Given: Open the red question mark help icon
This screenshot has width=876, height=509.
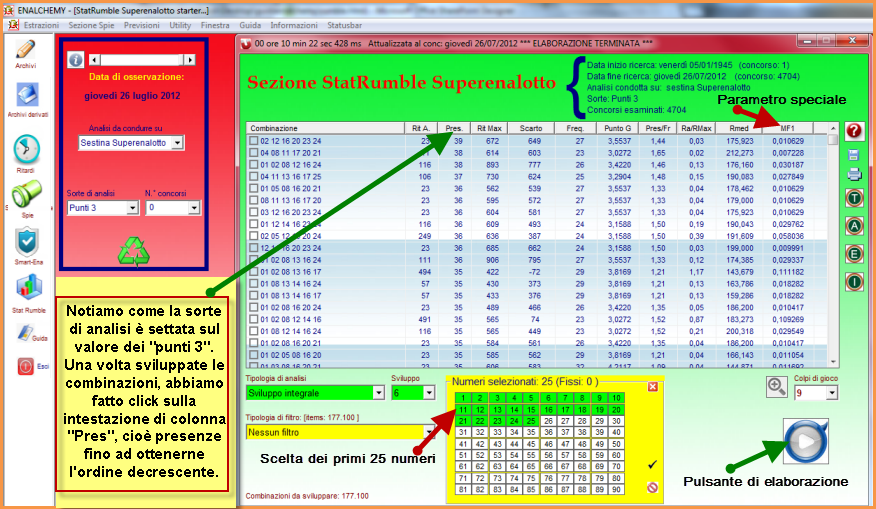Looking at the screenshot, I should tap(854, 131).
